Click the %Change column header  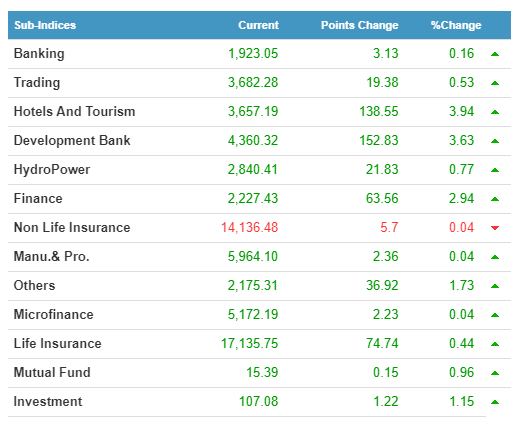(x=456, y=25)
